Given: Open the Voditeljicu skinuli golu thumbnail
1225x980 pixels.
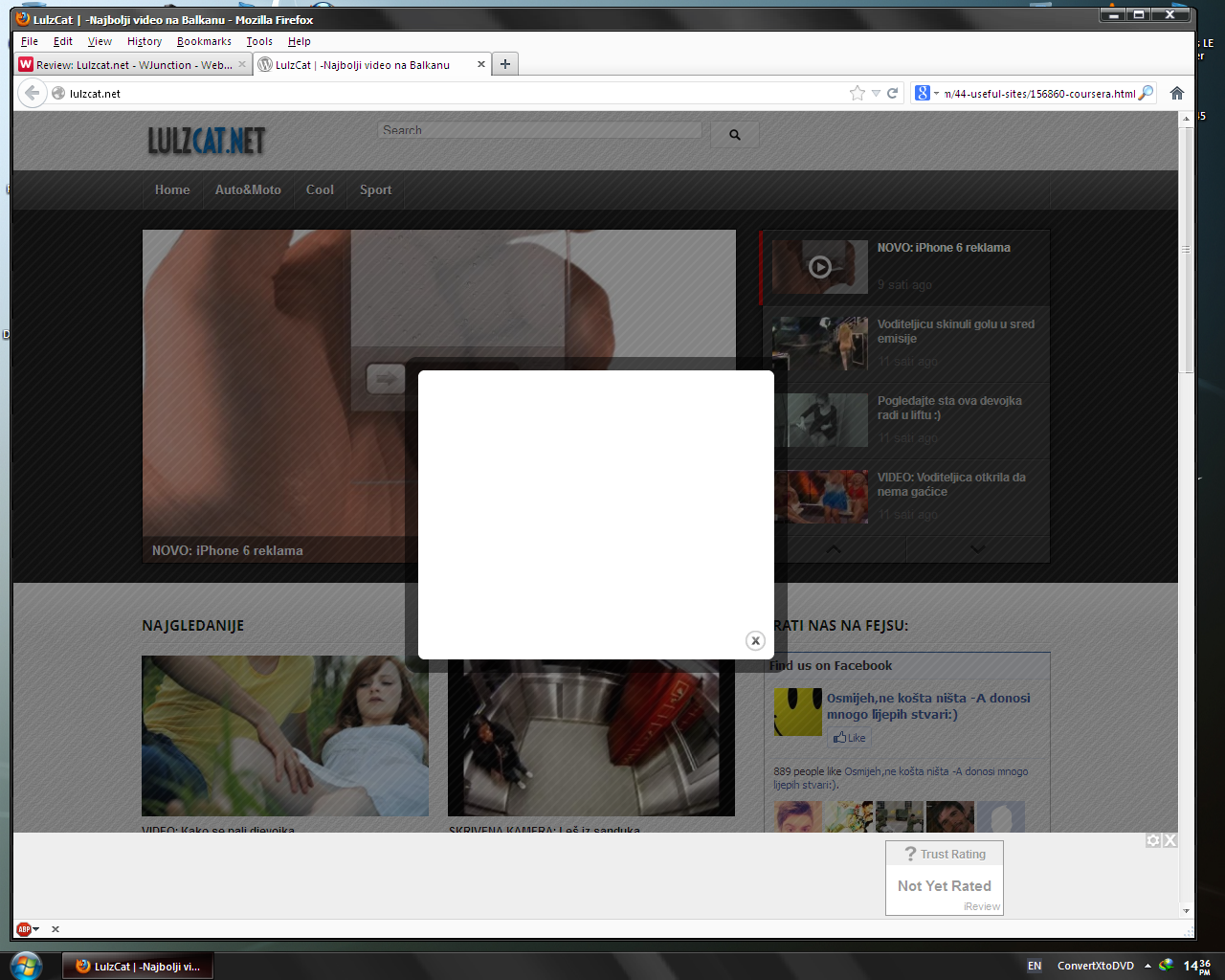Looking at the screenshot, I should pyautogui.click(x=820, y=344).
